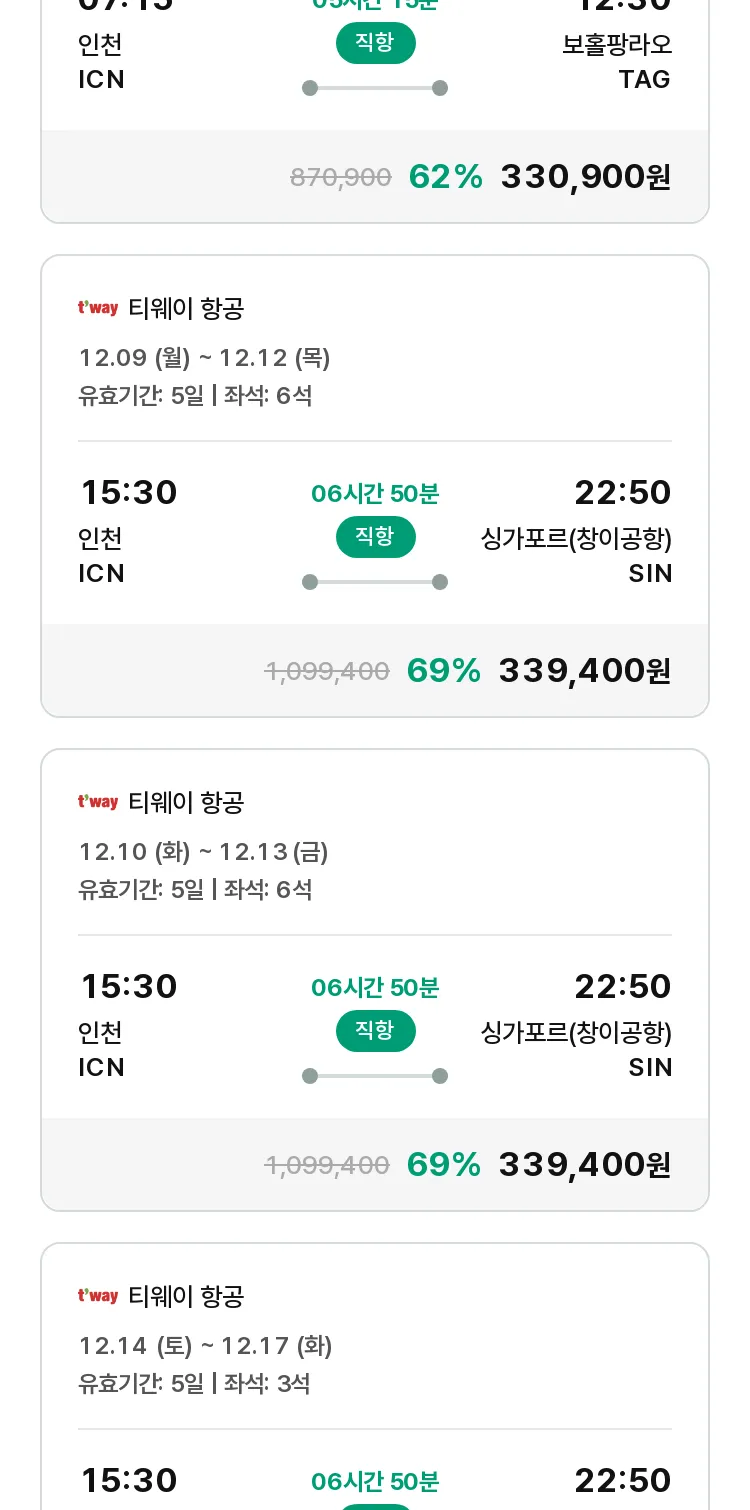Tap 직항 badge on 12.10 Singapore flight
The height and width of the screenshot is (1510, 750).
[375, 1031]
